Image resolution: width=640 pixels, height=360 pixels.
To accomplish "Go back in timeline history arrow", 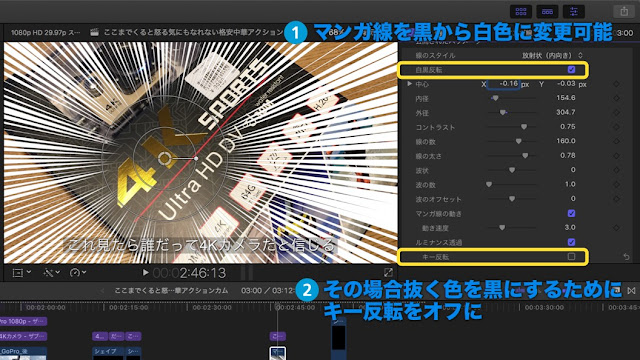I will 102,291.
